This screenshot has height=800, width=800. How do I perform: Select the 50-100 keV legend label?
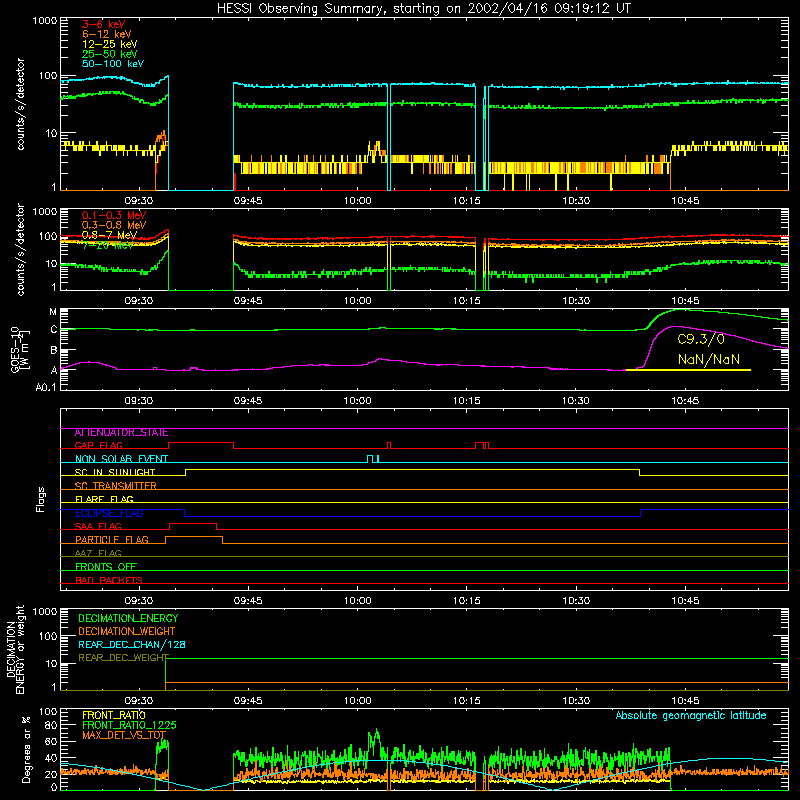[x=113, y=64]
